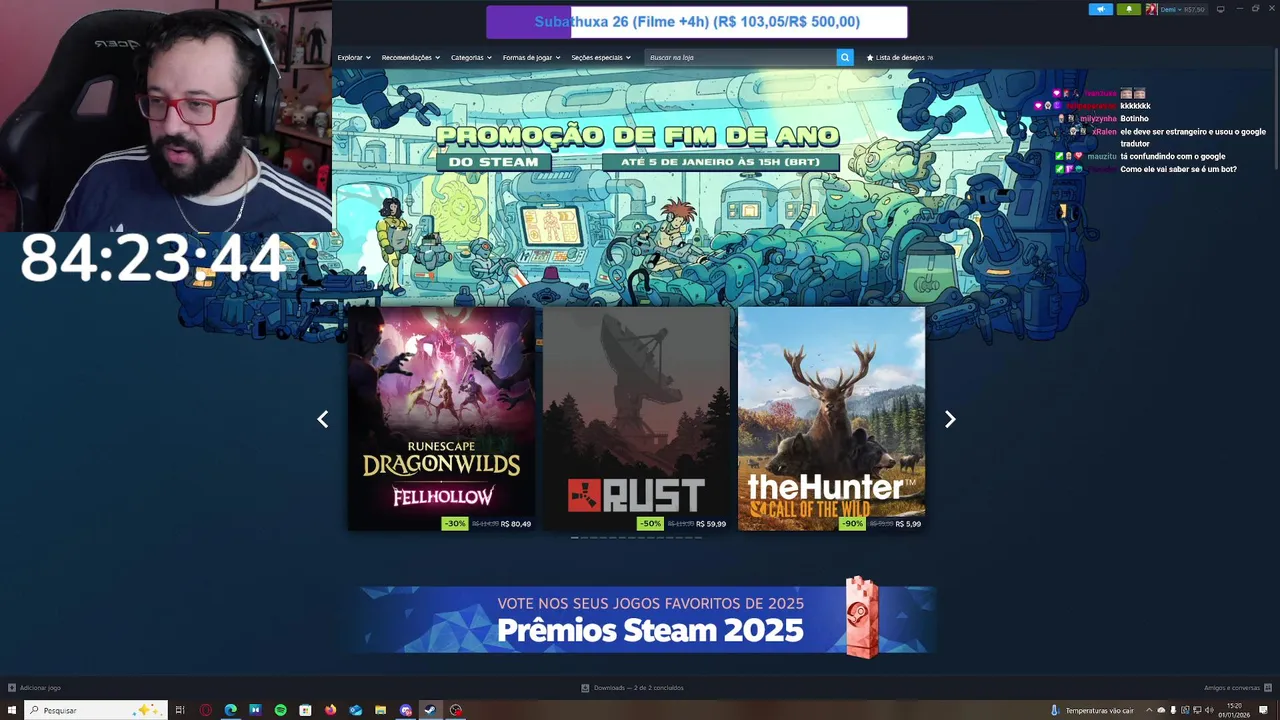Click Adicionar jogo plus icon
Image resolution: width=1280 pixels, height=720 pixels.
(x=12, y=687)
